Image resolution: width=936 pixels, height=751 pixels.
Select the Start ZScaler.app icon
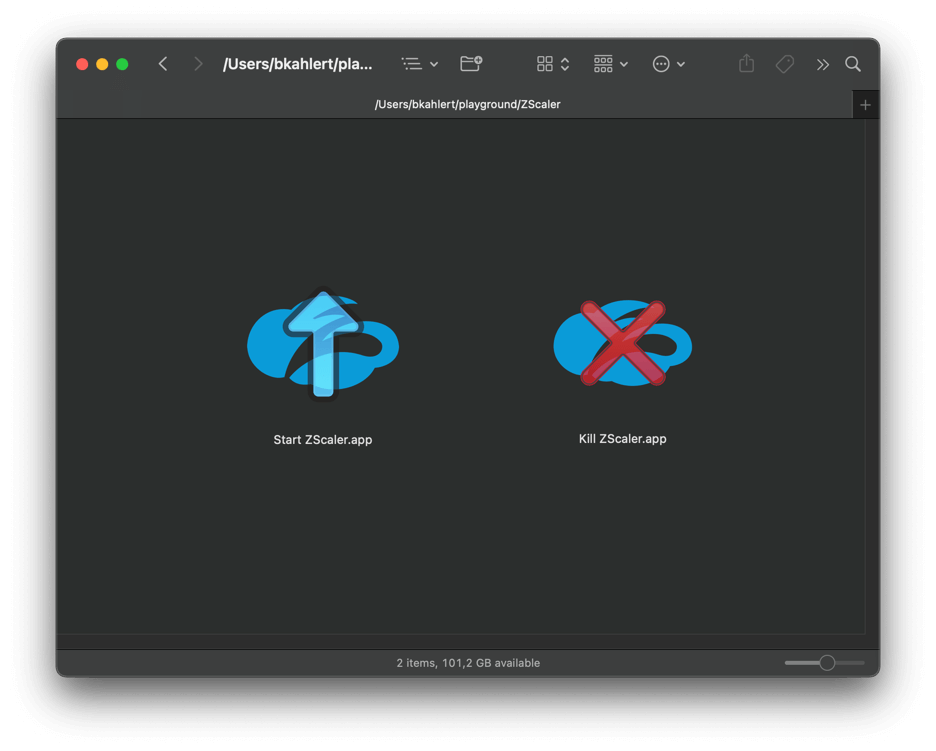[x=323, y=344]
